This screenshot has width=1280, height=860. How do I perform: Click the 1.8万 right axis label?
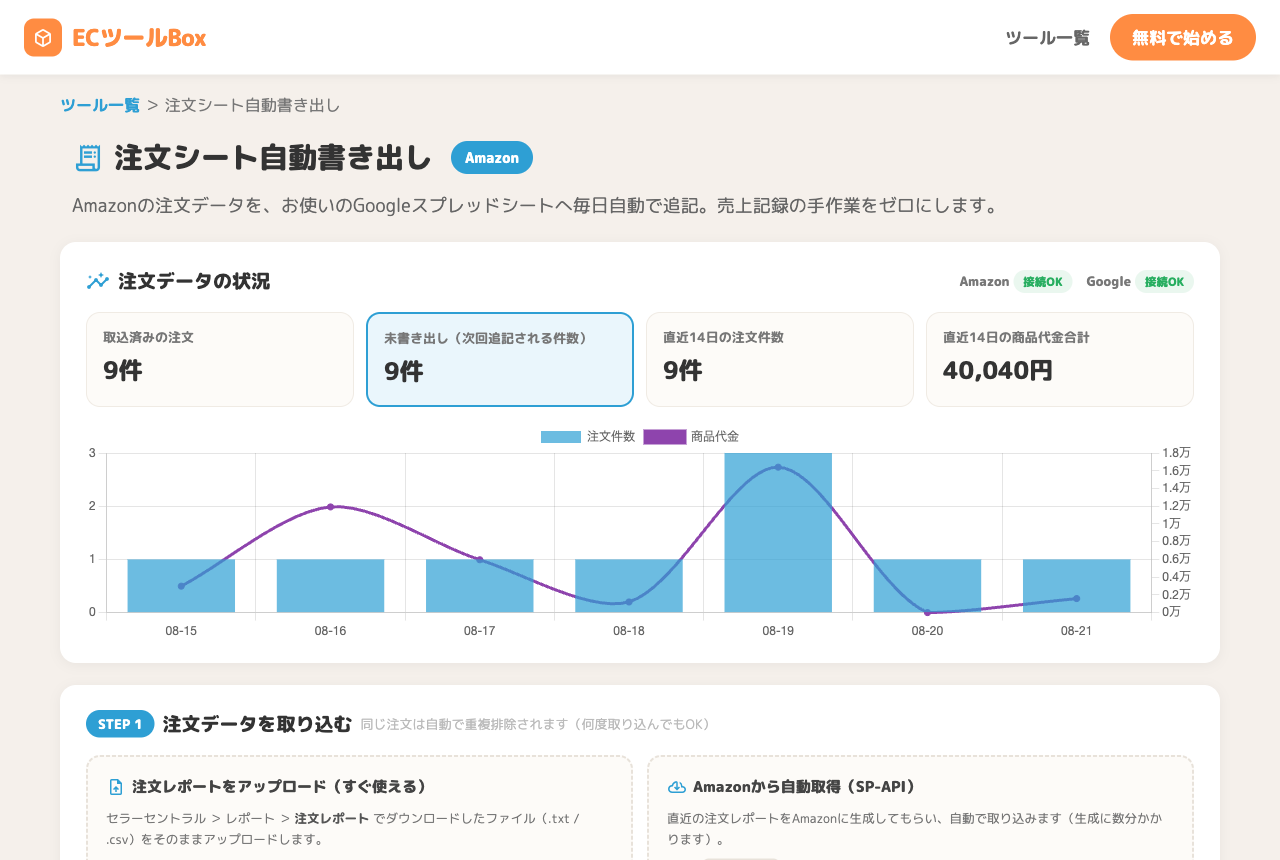[x=1177, y=453]
